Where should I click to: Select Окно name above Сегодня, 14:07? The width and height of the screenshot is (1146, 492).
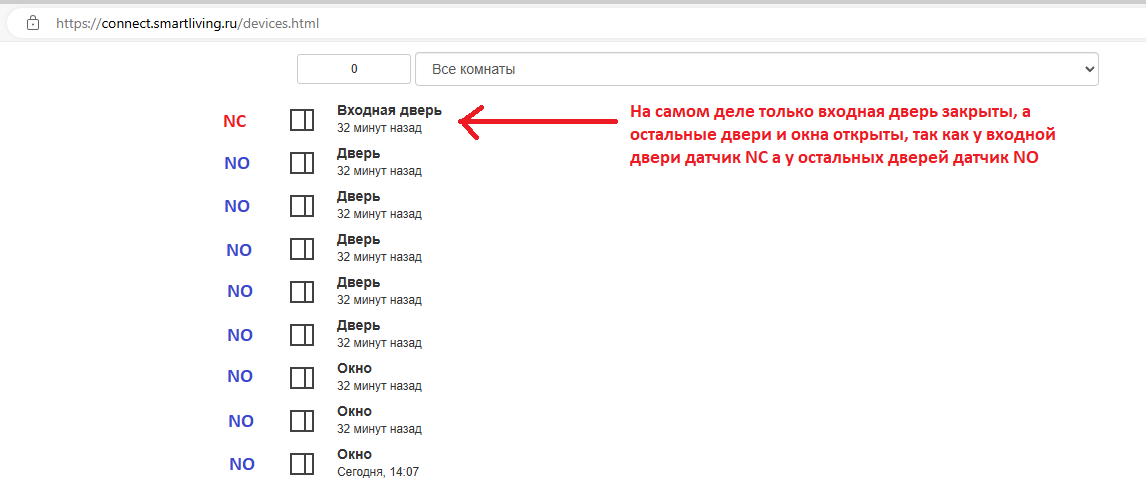354,454
